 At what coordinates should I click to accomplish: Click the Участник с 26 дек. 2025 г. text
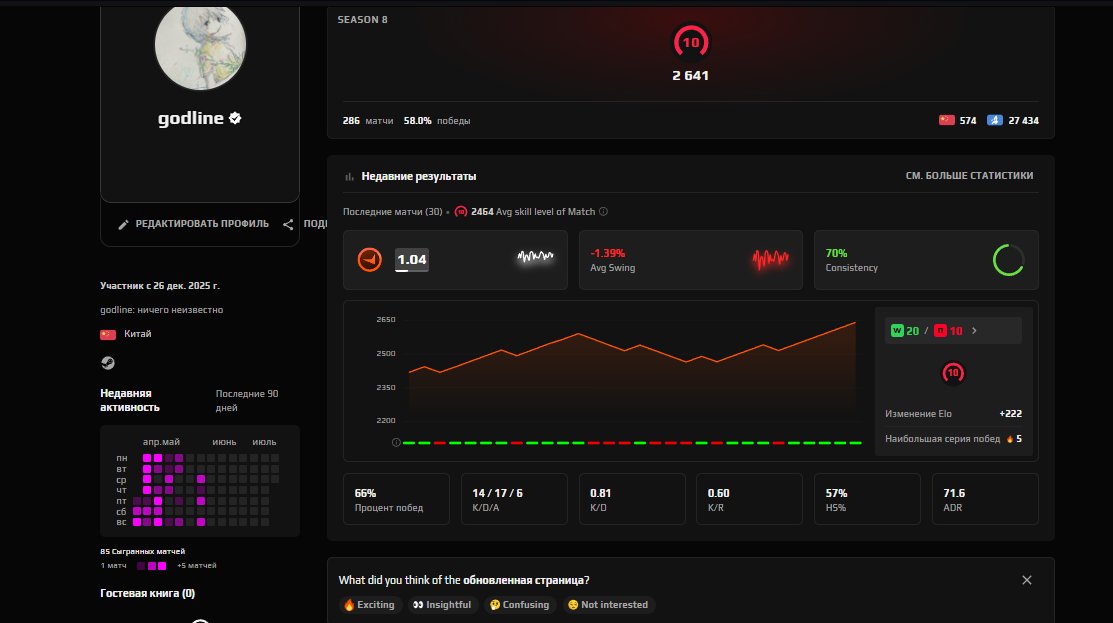[160, 286]
